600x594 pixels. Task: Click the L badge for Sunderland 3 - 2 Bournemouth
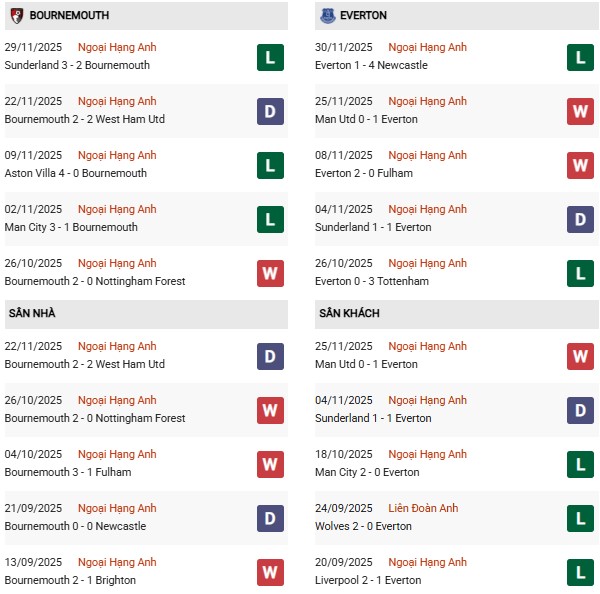click(270, 57)
